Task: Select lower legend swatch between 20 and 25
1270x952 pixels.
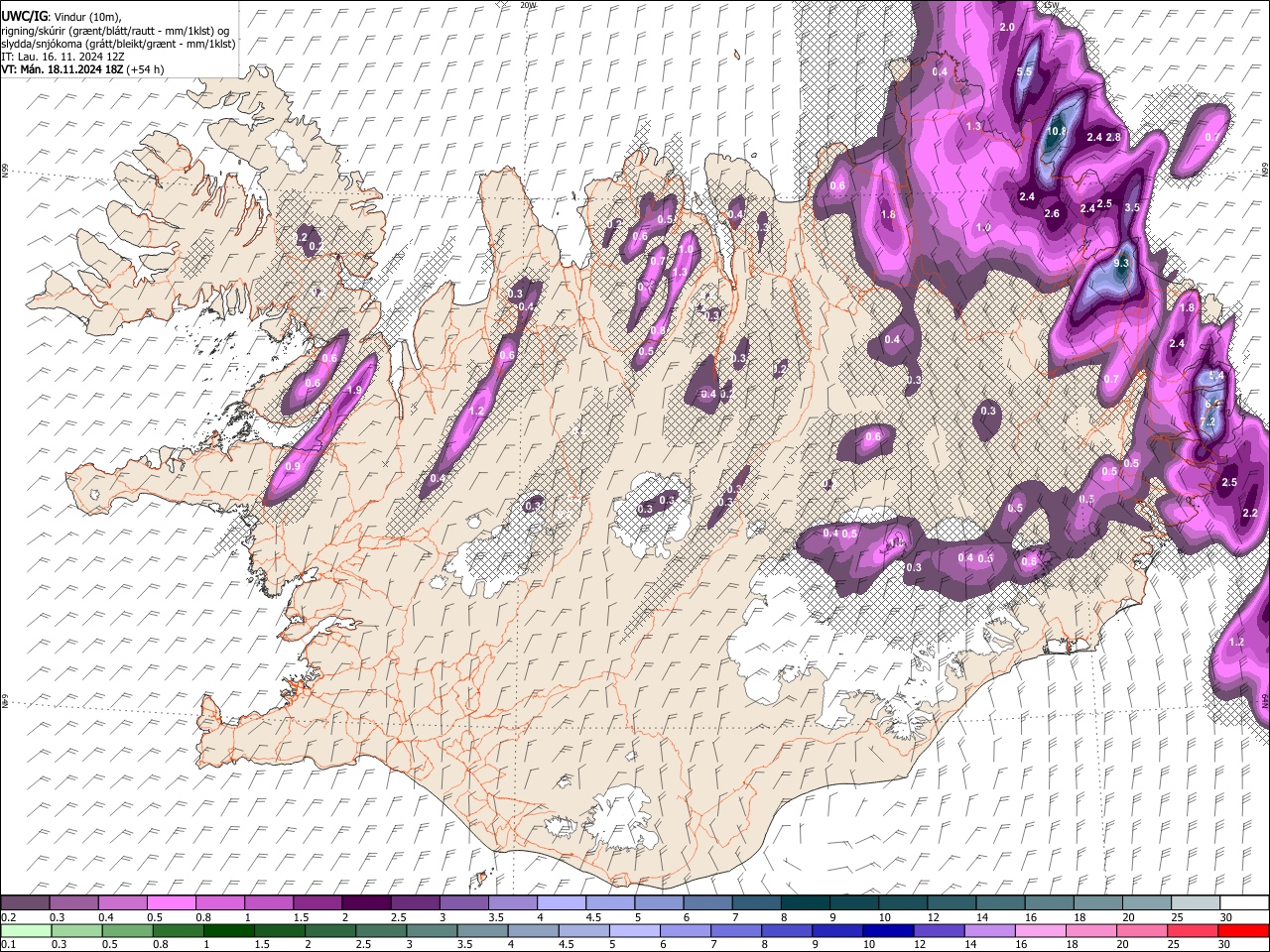Action: [1143, 930]
